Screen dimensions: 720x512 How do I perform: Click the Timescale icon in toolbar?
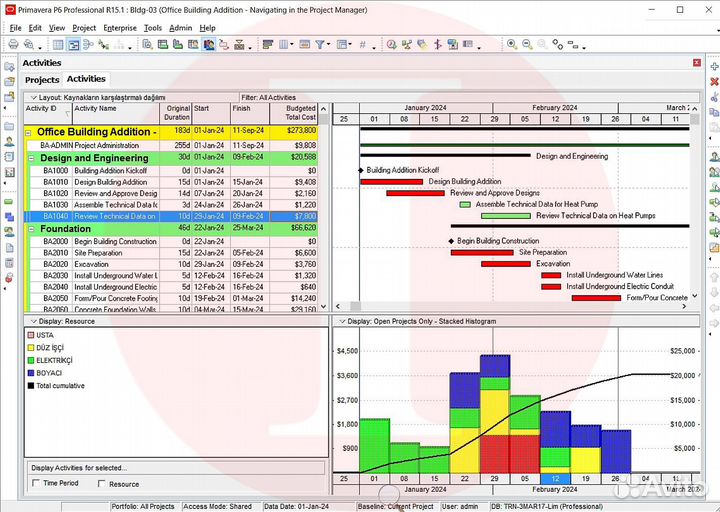(x=304, y=45)
